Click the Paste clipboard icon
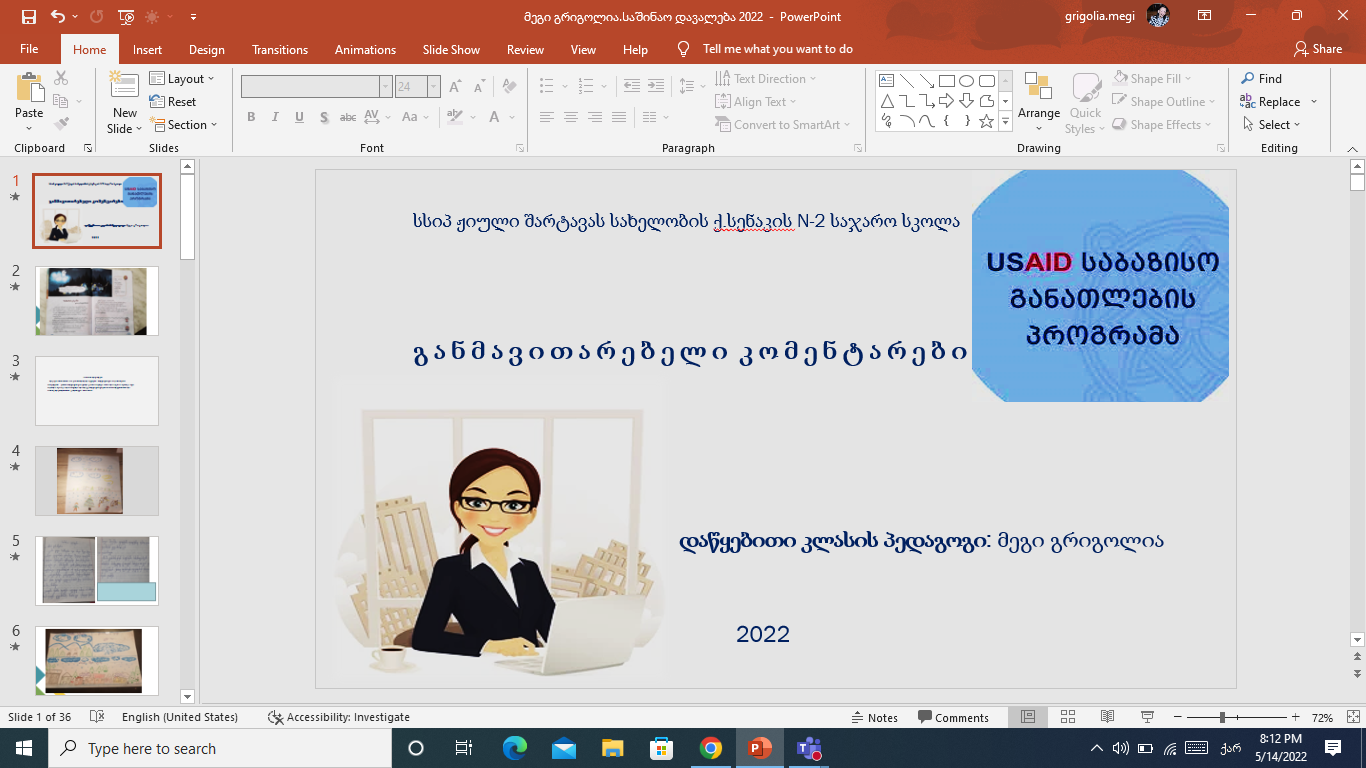This screenshot has height=768, width=1366. [29, 89]
